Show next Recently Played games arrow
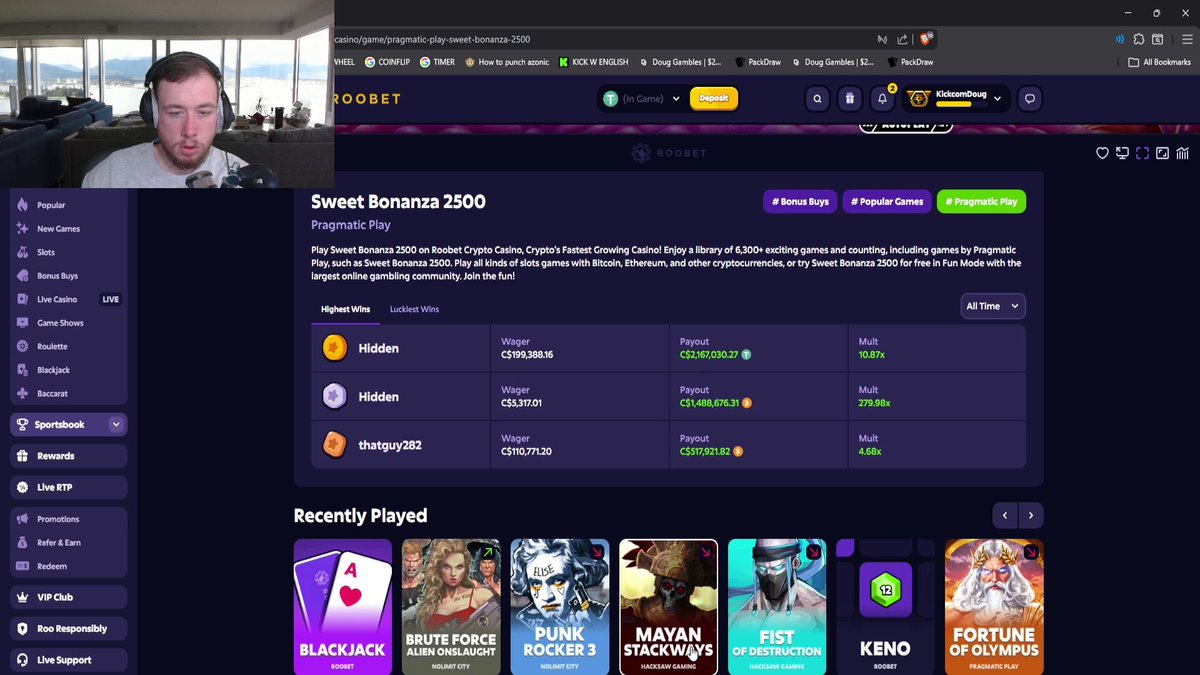This screenshot has height=675, width=1200. 1031,515
